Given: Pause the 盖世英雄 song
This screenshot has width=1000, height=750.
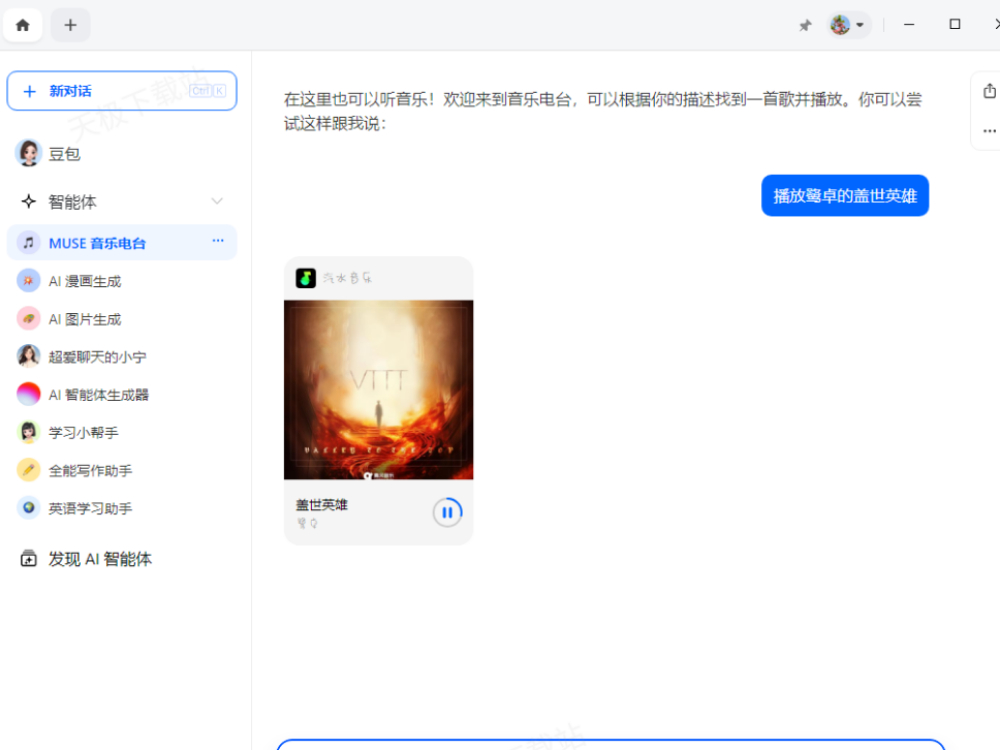Looking at the screenshot, I should (448, 512).
